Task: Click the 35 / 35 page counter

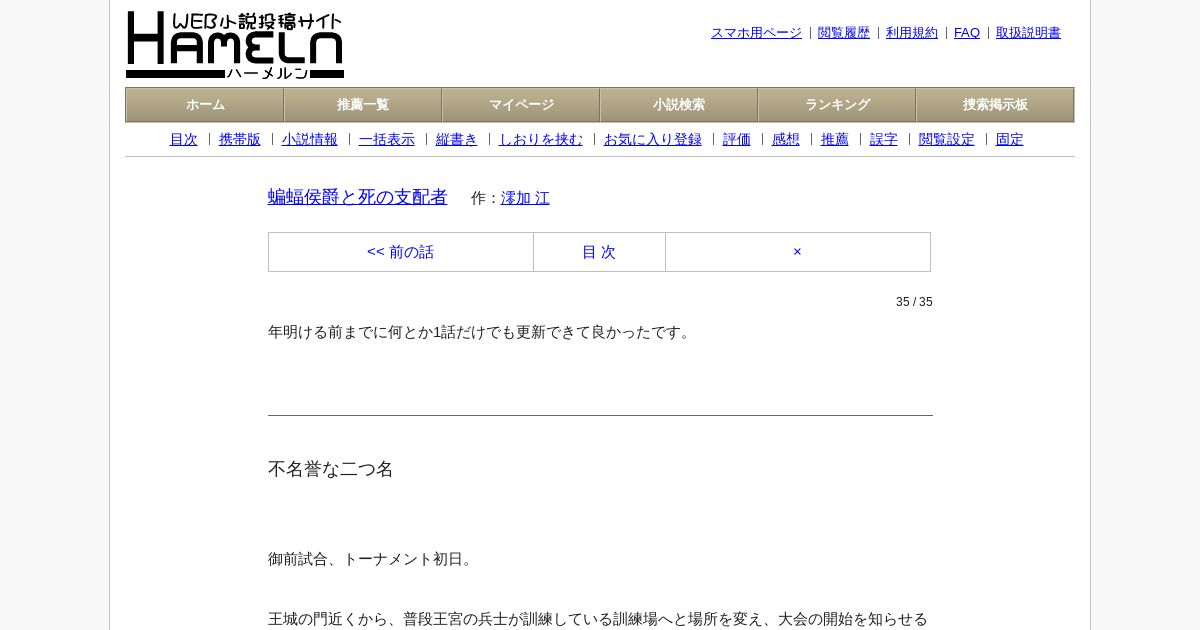Action: click(x=914, y=302)
